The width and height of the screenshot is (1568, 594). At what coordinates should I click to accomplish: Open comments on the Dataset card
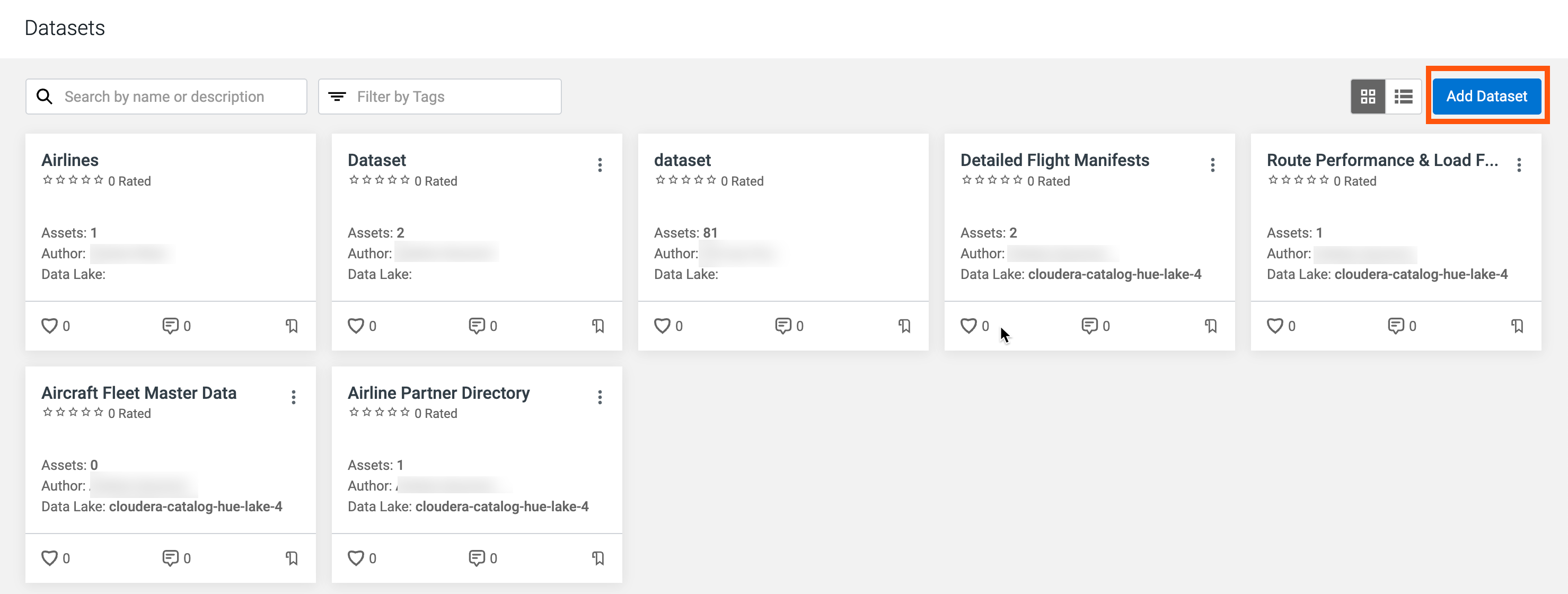pyautogui.click(x=476, y=326)
